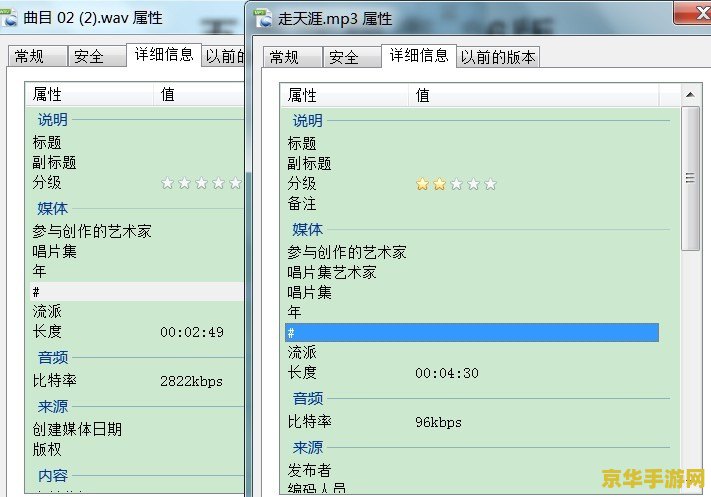The image size is (711, 497).
Task: Select # row in wav window
Action: click(x=137, y=292)
